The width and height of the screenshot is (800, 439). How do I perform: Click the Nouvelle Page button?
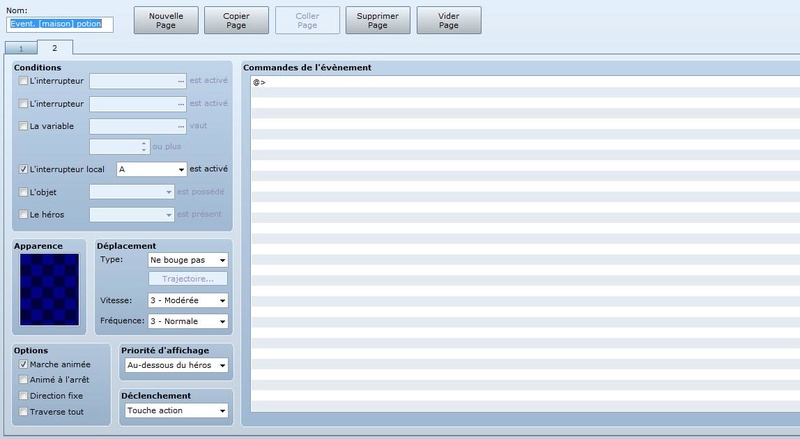pos(166,20)
